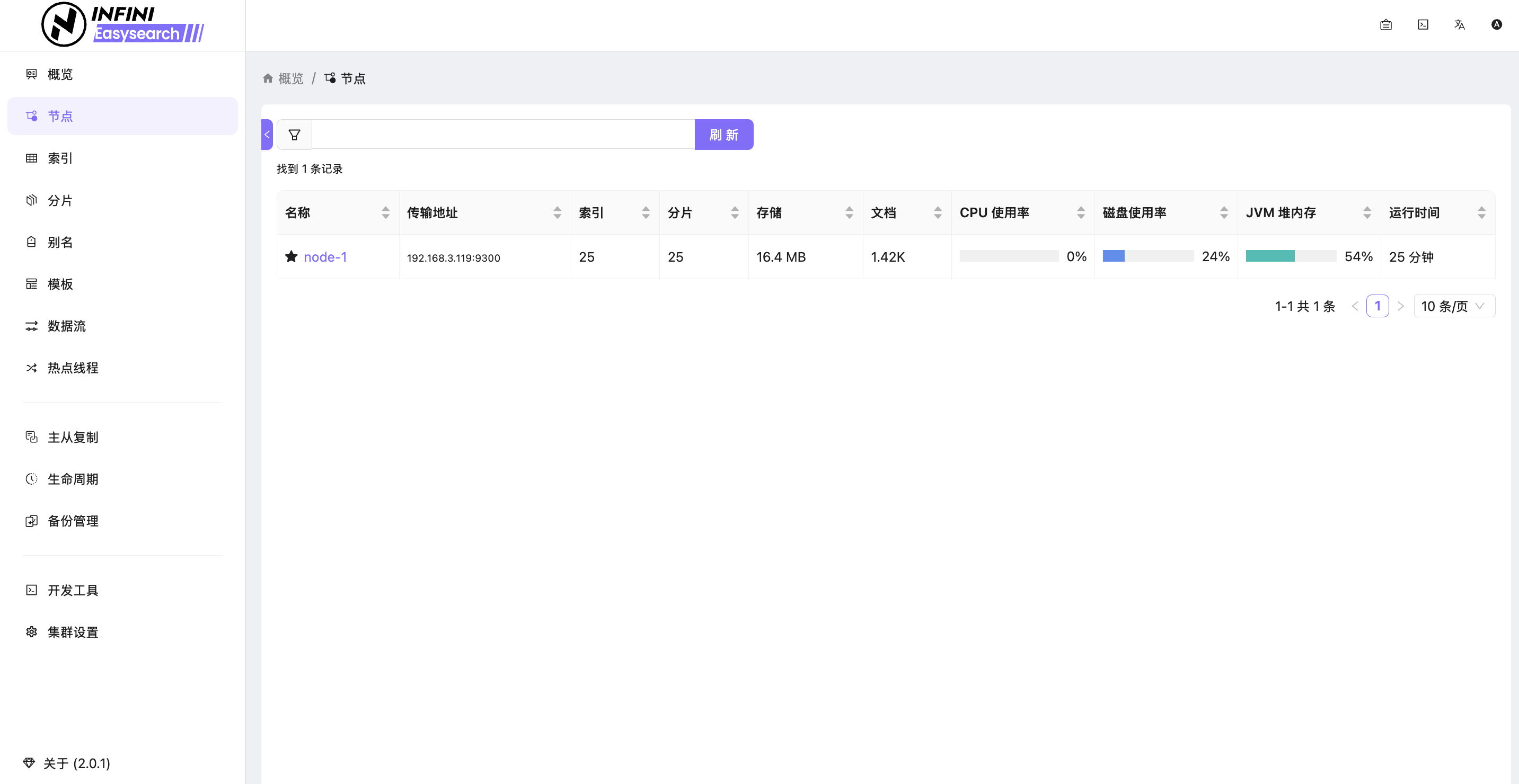The image size is (1519, 784).
Task: Open the node-1 link
Action: pos(325,257)
